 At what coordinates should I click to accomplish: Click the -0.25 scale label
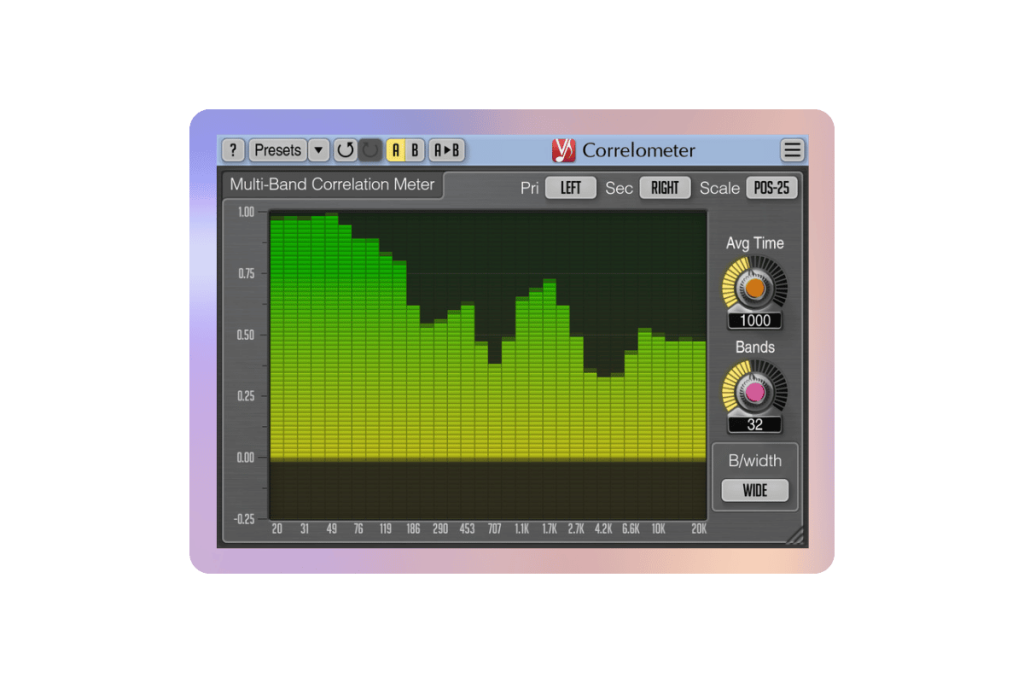pos(244,519)
